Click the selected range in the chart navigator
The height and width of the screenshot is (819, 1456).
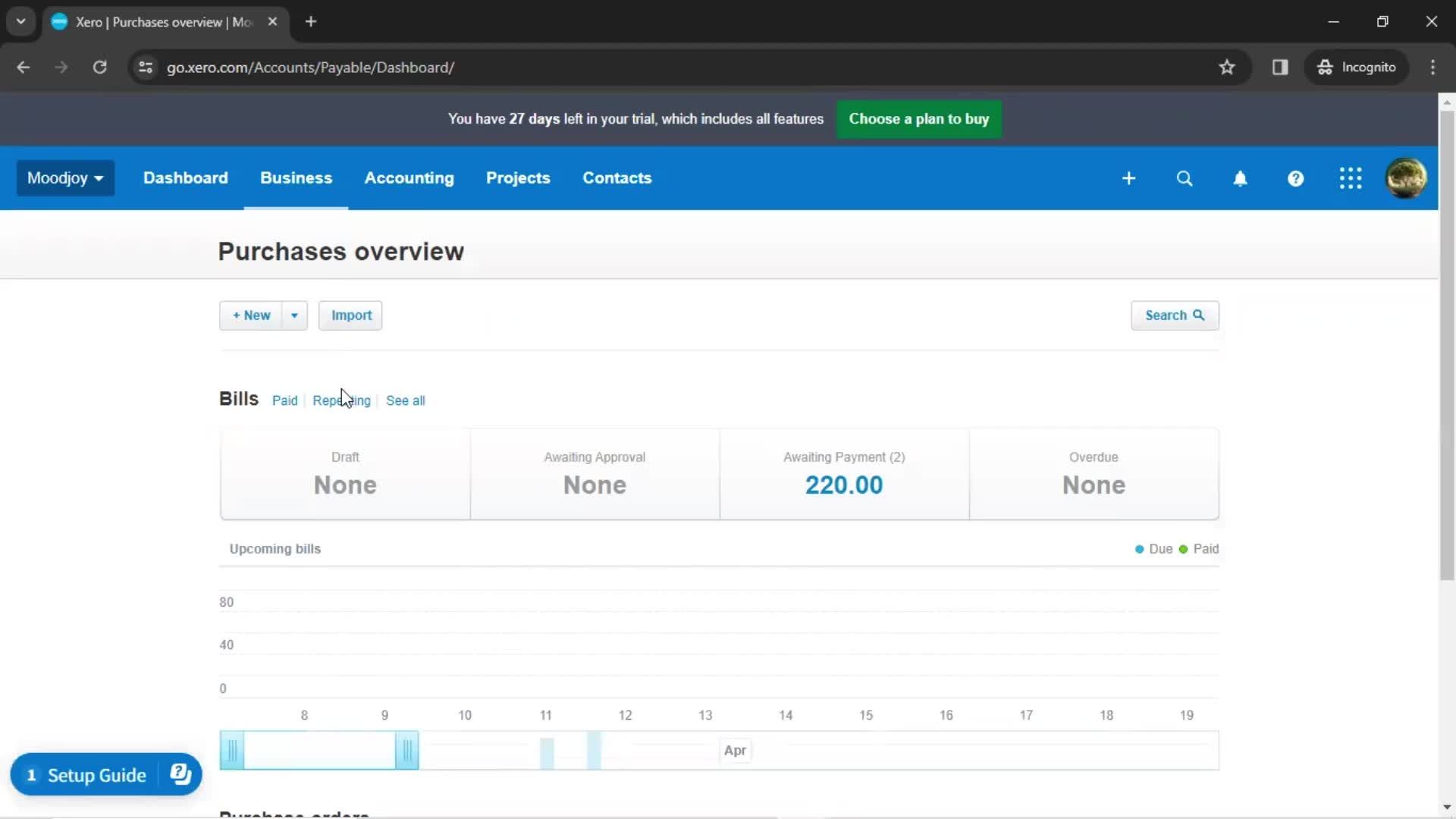click(x=319, y=751)
